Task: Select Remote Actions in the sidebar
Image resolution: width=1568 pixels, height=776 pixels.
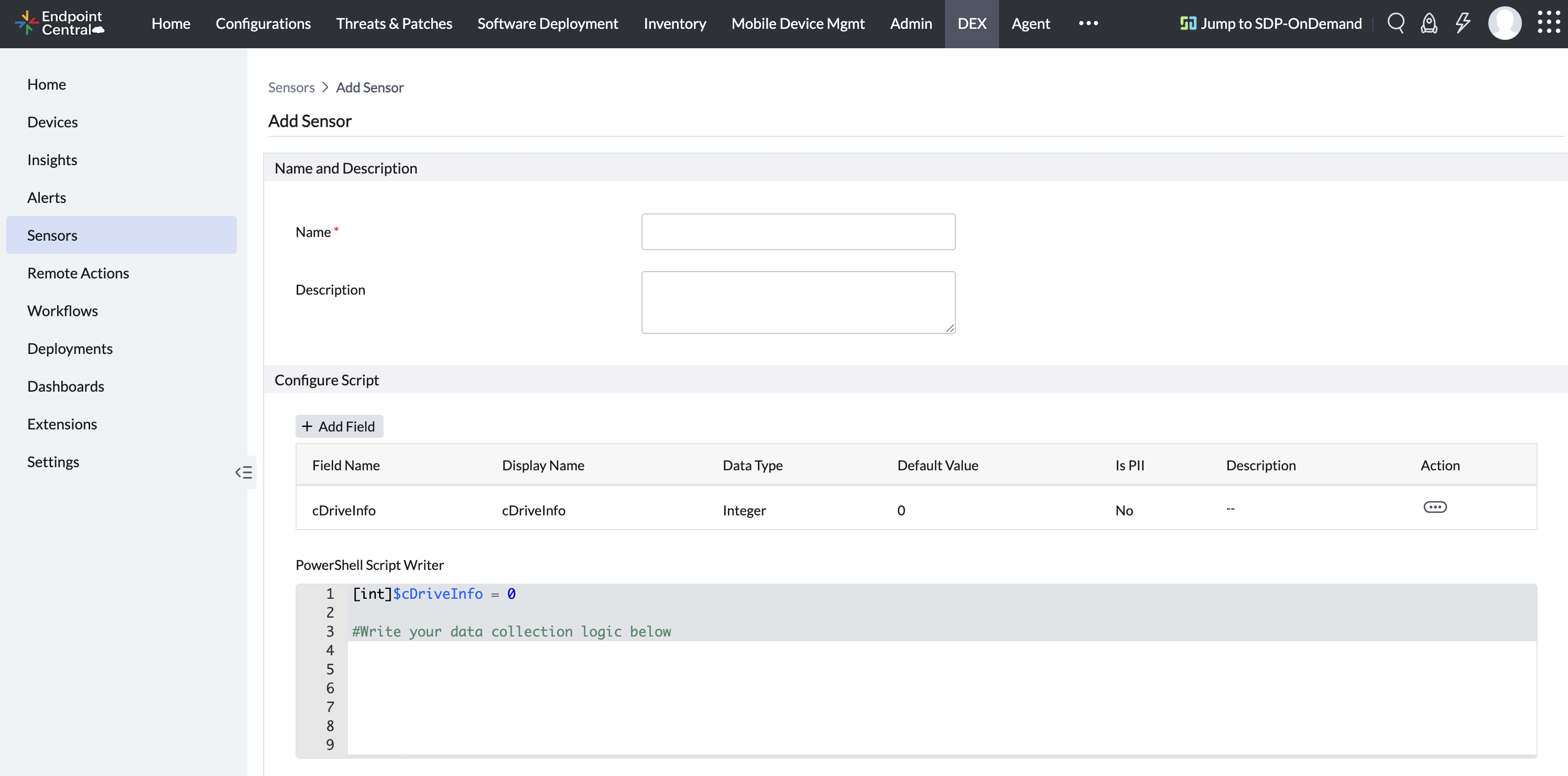Action: click(x=78, y=273)
